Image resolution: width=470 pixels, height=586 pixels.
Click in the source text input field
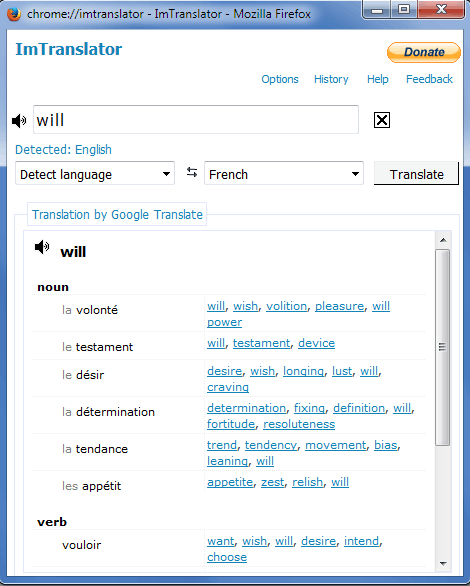click(x=196, y=120)
